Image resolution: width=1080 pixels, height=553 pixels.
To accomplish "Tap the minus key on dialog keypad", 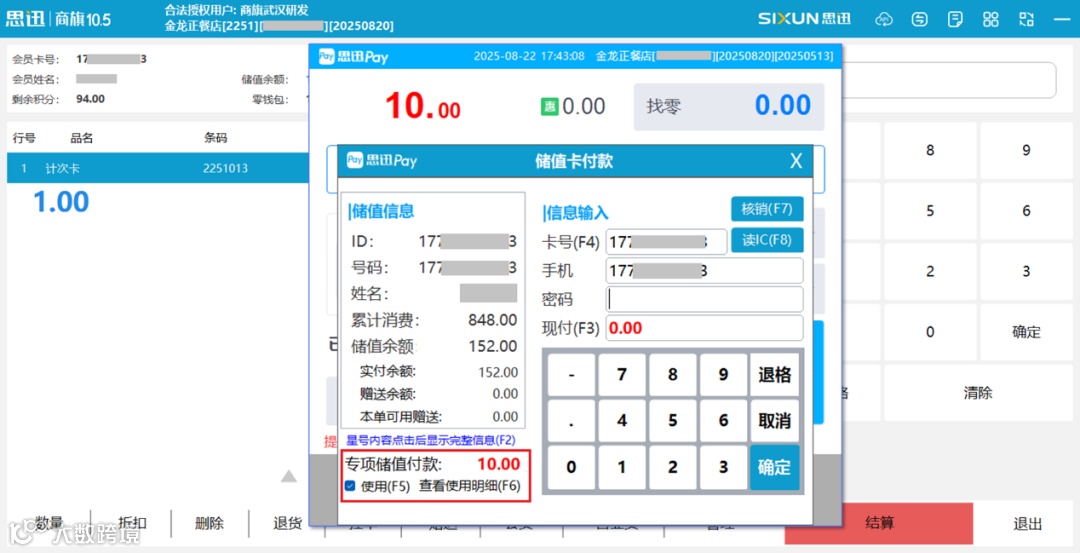I will click(x=571, y=375).
